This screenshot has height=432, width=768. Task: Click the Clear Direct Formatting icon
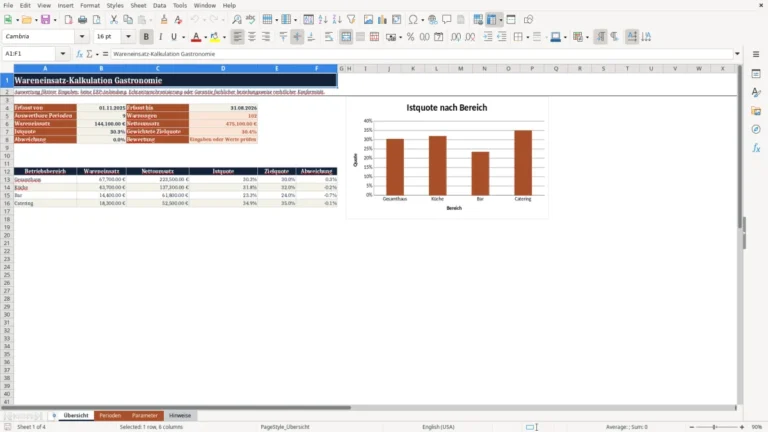(x=178, y=20)
